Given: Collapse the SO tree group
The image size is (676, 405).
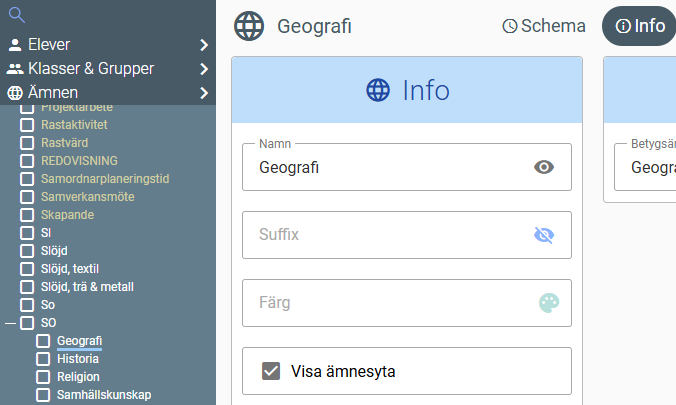Looking at the screenshot, I should 10,323.
